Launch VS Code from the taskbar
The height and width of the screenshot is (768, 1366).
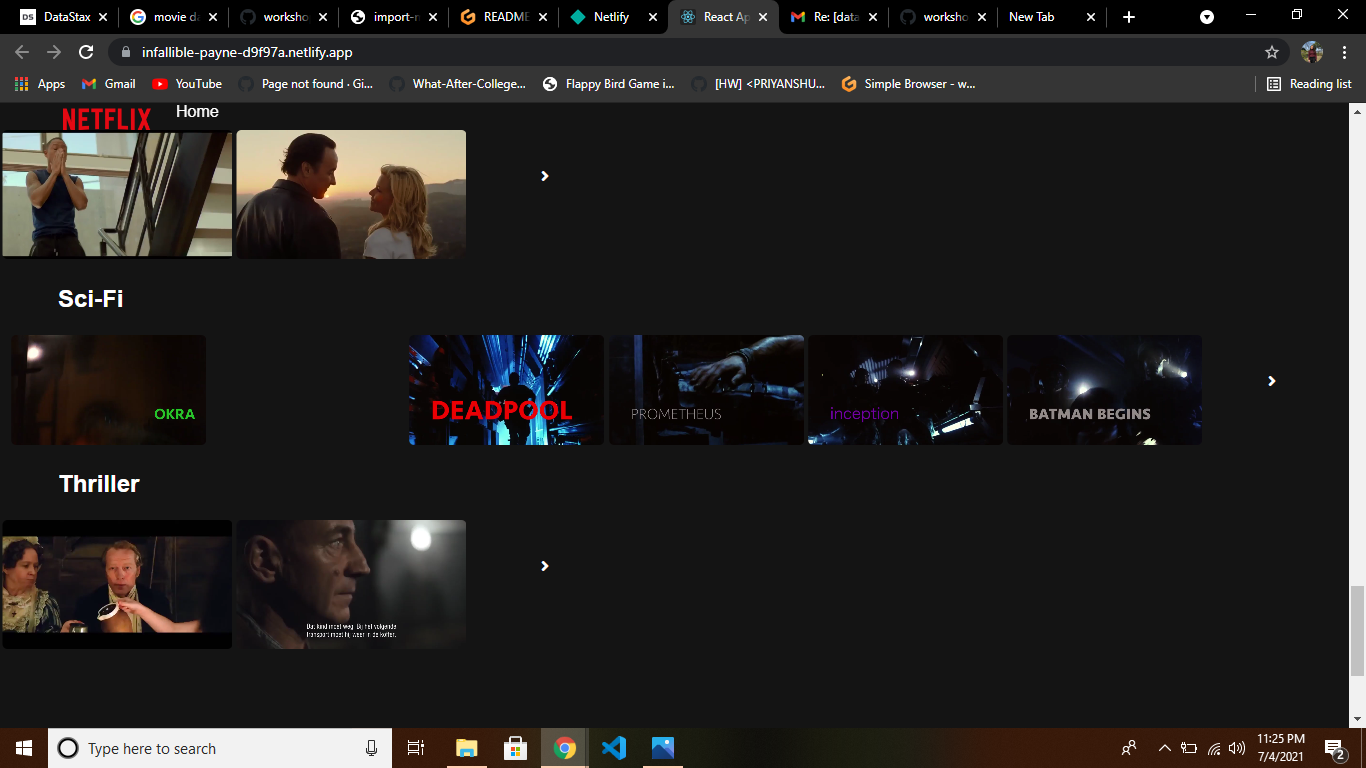coord(613,747)
